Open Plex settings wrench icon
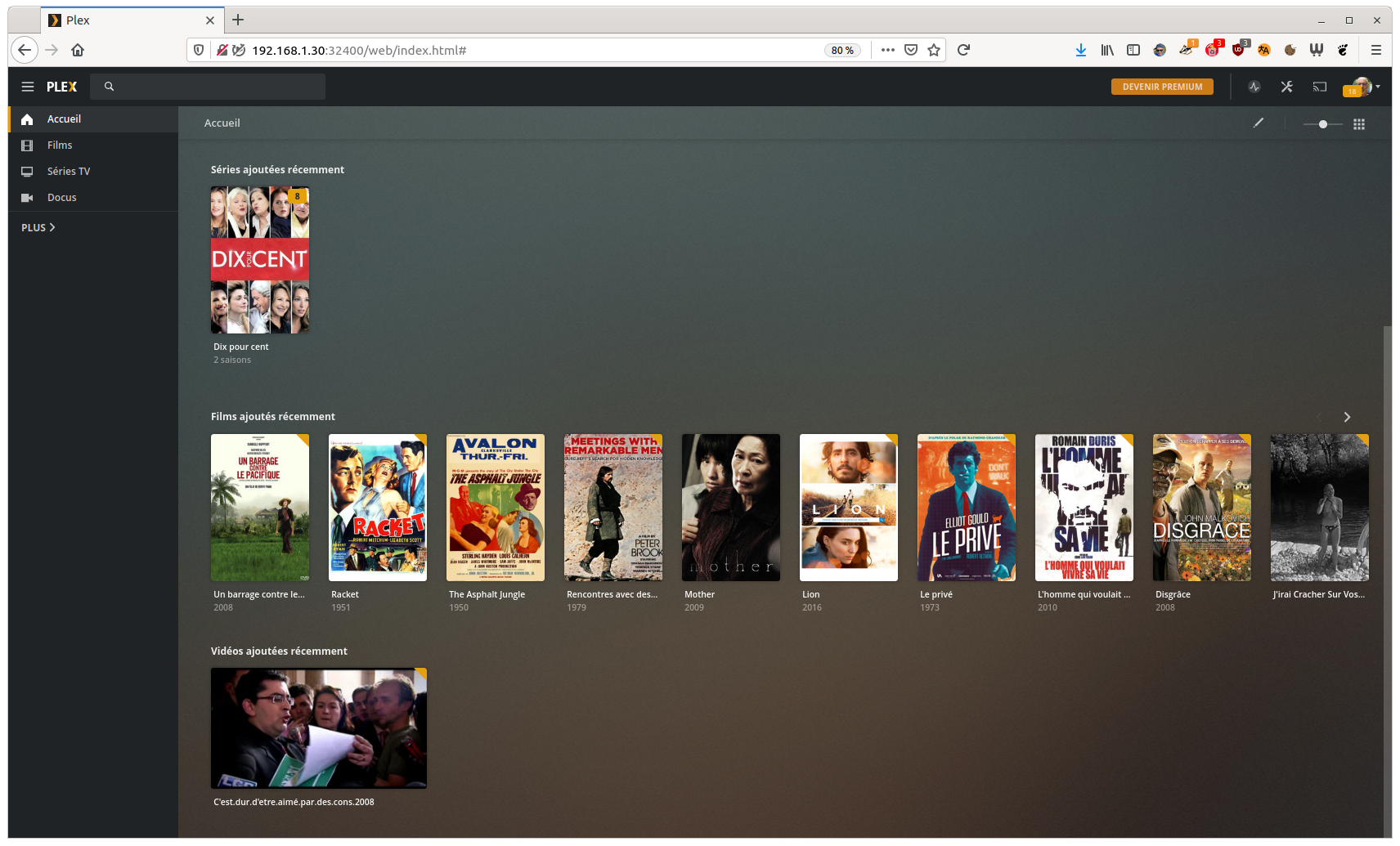 point(1287,87)
